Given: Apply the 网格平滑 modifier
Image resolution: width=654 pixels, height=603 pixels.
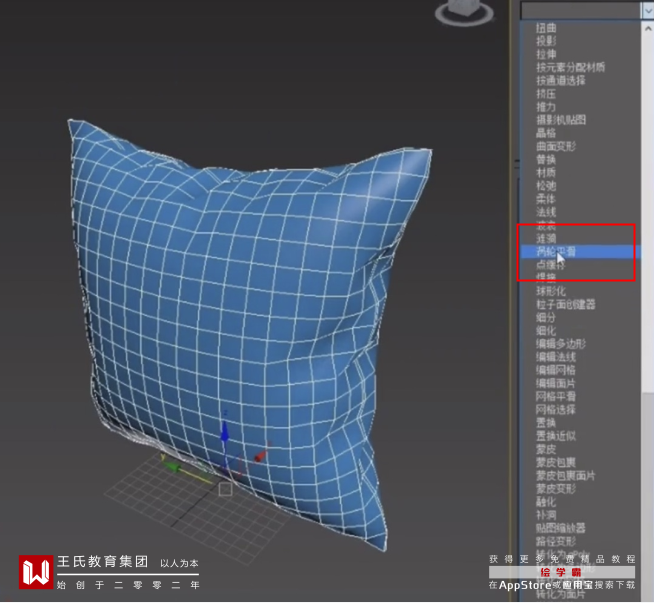Looking at the screenshot, I should (556, 397).
